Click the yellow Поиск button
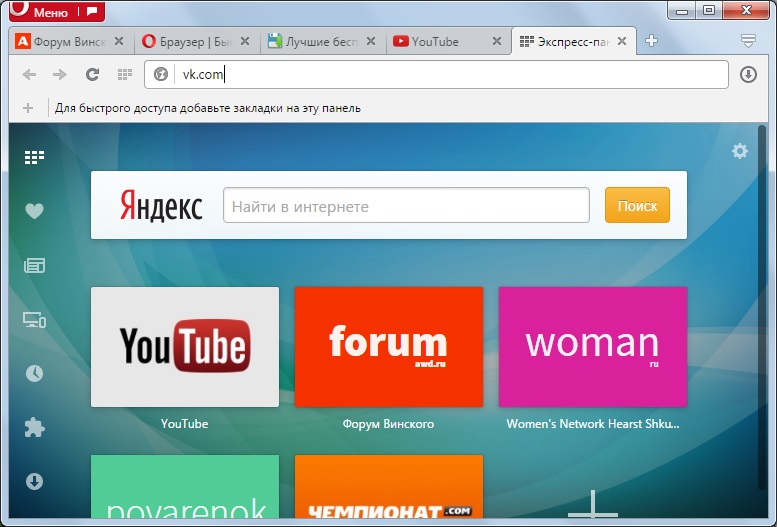The width and height of the screenshot is (777, 527). [x=637, y=205]
